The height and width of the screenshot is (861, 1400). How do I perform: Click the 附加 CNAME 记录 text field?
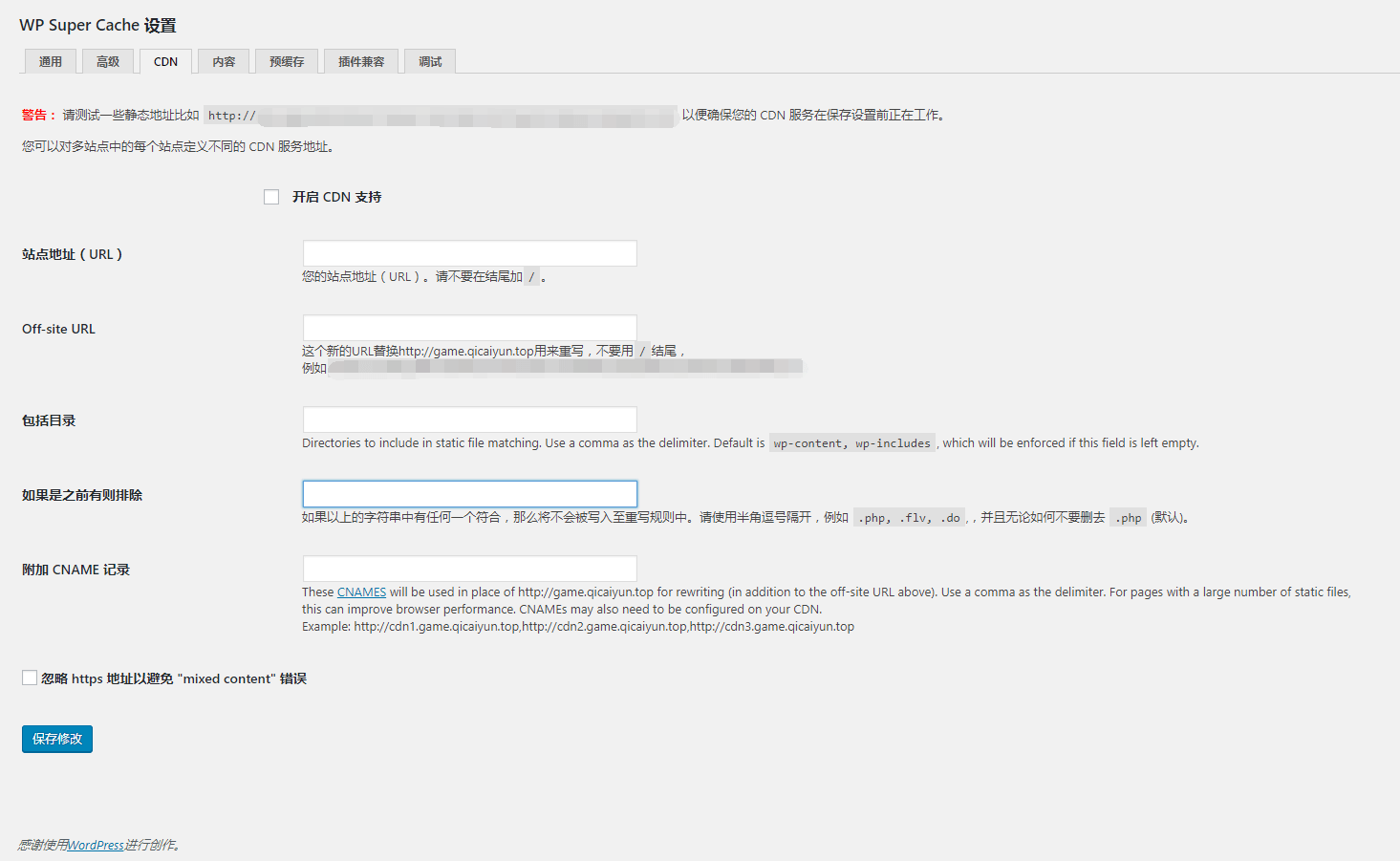tap(469, 569)
